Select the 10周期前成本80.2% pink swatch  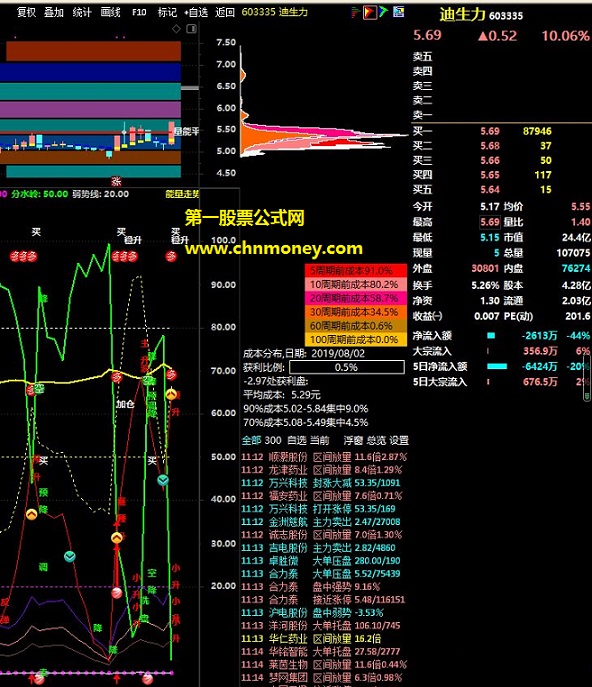tap(355, 284)
